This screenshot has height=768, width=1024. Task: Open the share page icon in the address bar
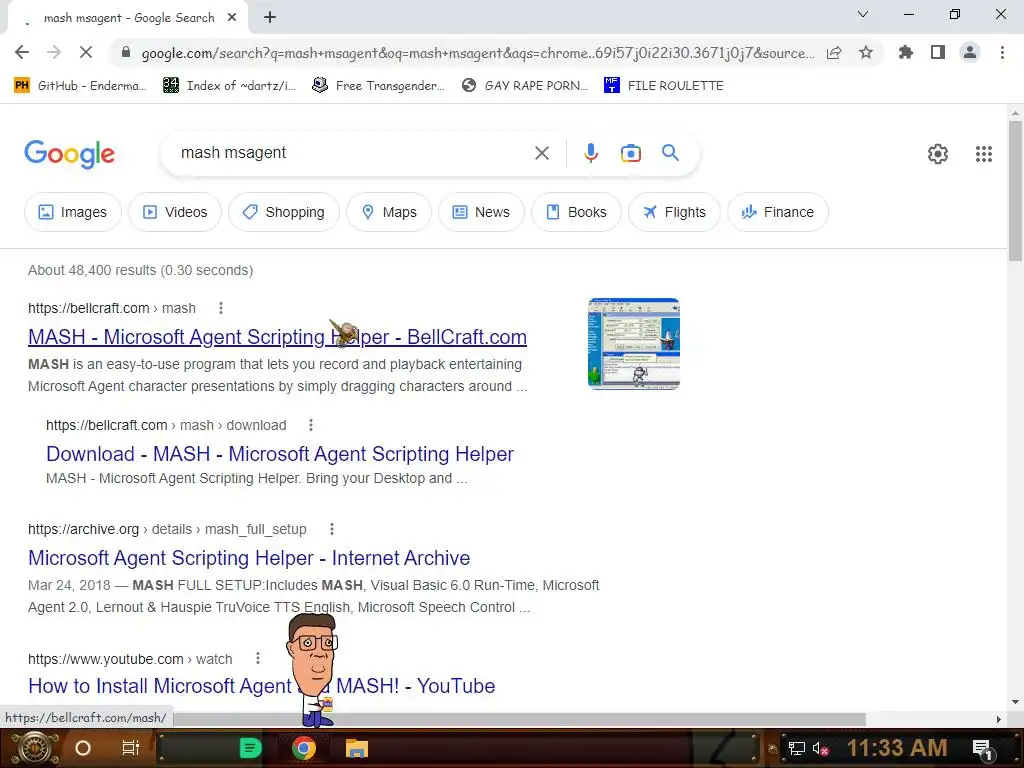click(834, 53)
